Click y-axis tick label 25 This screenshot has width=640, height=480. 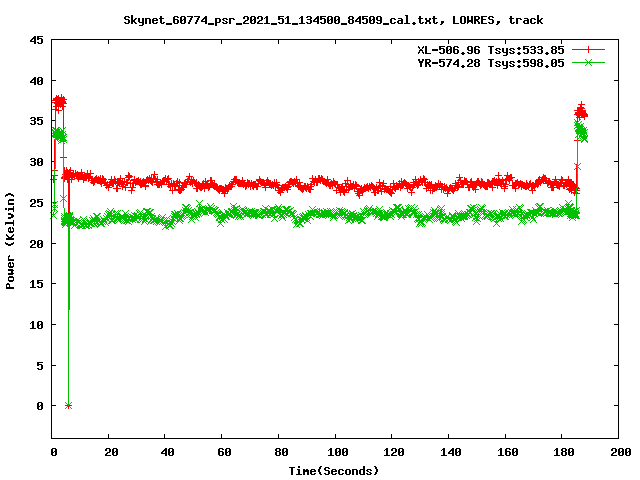pyautogui.click(x=36, y=202)
